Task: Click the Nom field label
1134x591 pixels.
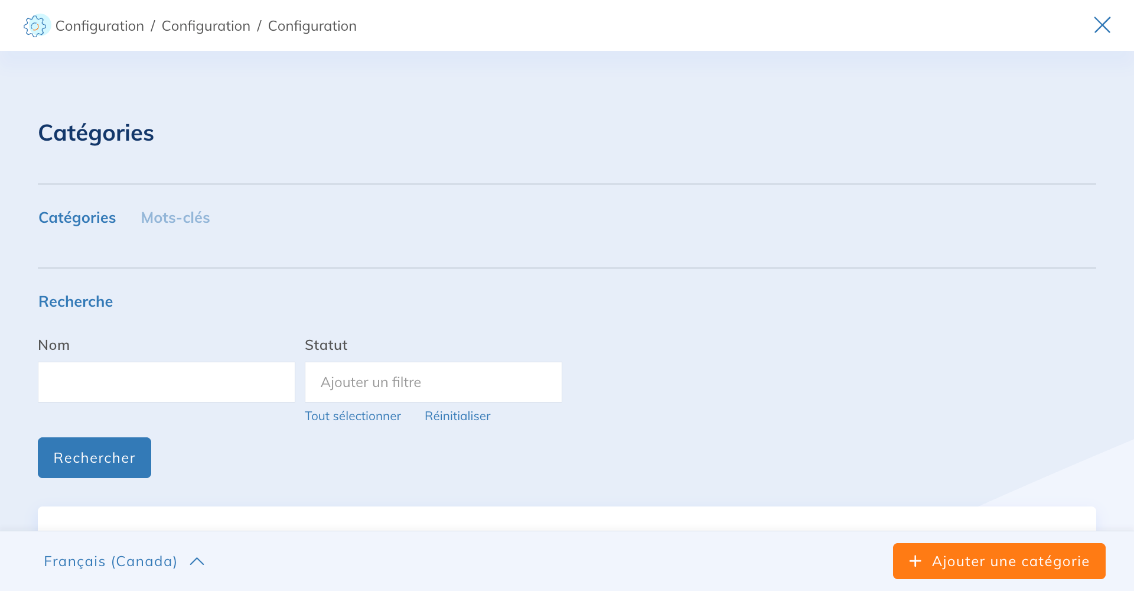Action: (x=54, y=345)
